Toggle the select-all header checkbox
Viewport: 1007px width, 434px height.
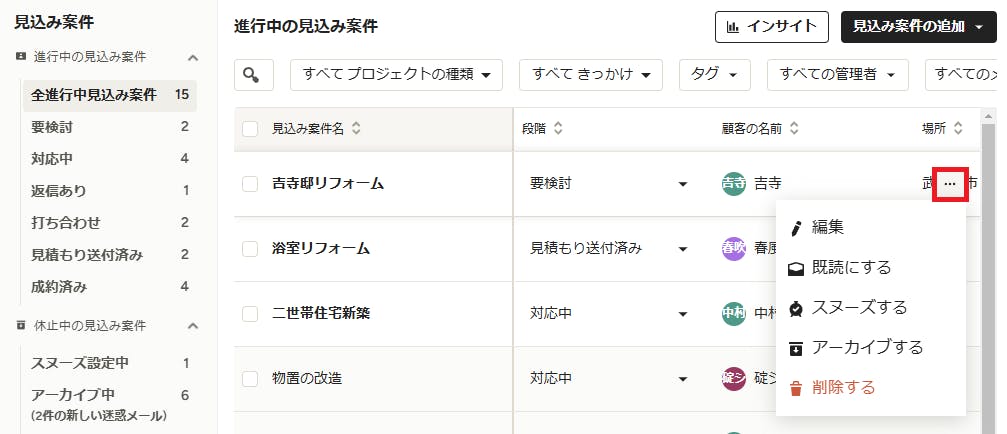coord(251,129)
